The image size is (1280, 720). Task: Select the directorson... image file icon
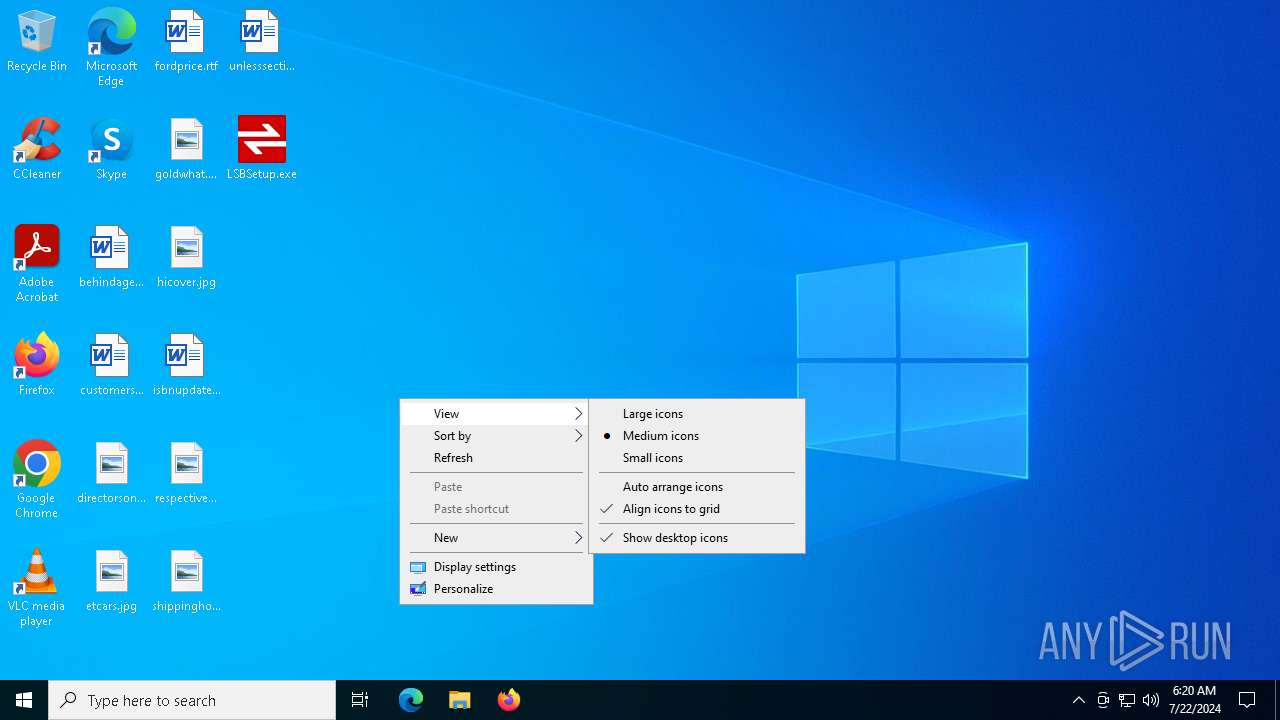point(111,473)
